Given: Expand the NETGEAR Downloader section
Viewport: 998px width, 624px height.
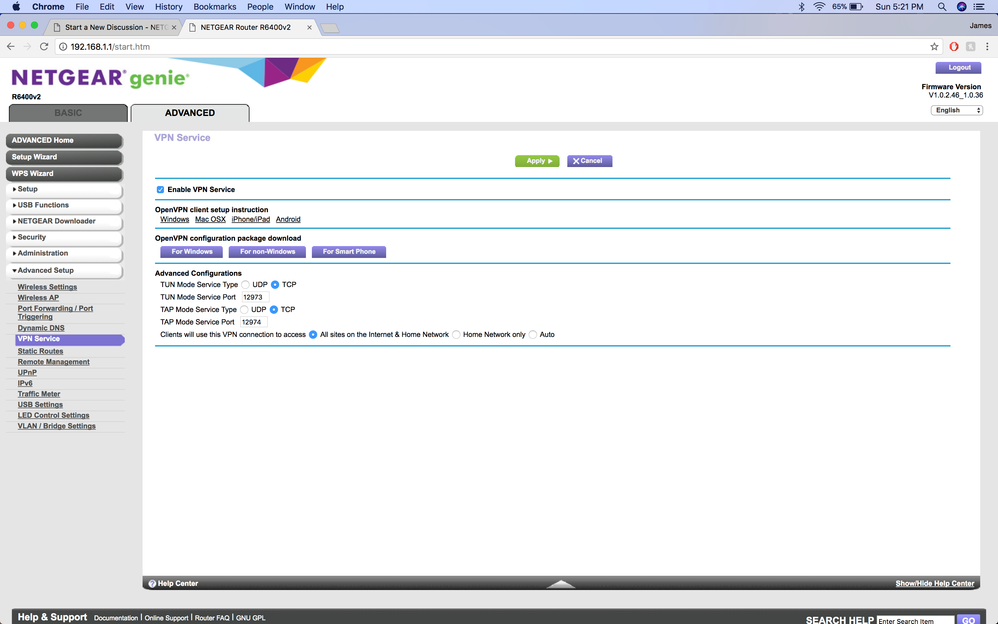Looking at the screenshot, I should [x=64, y=221].
